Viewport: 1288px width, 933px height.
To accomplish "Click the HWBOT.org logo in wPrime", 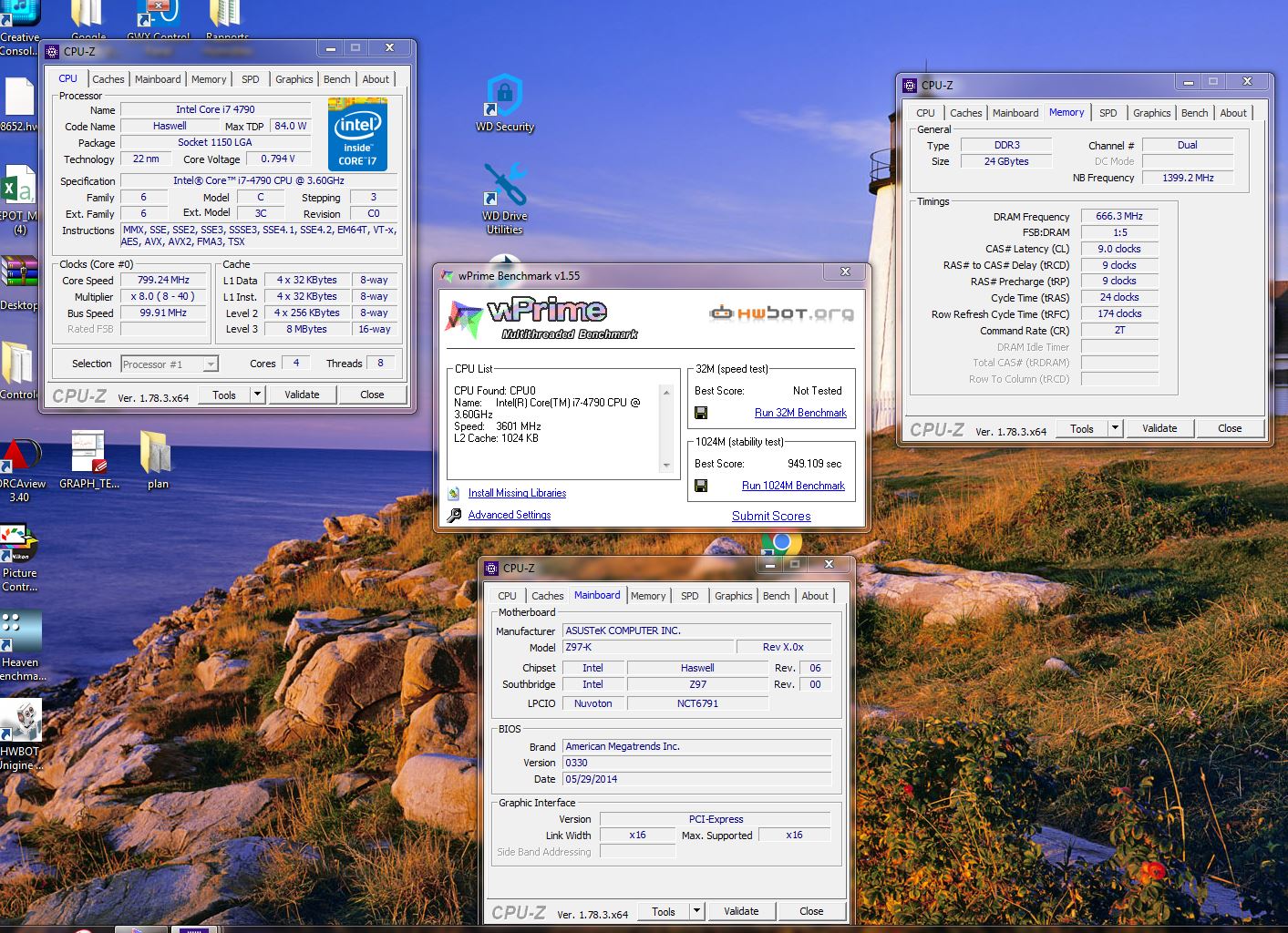I will pyautogui.click(x=782, y=313).
